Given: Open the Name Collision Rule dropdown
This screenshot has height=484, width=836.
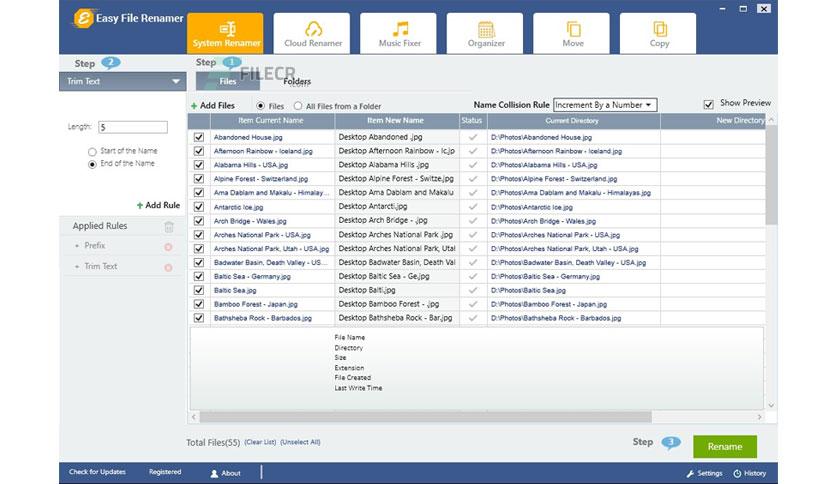Looking at the screenshot, I should point(605,105).
